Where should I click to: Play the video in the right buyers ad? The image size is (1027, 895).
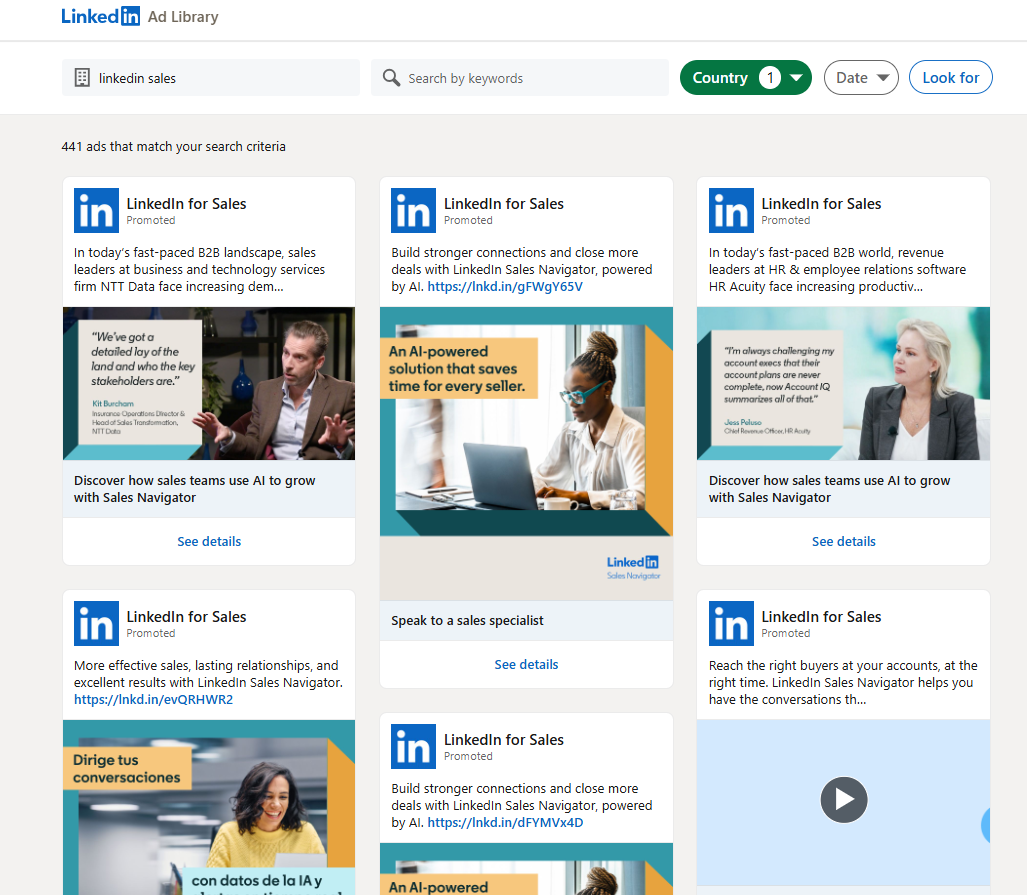844,799
